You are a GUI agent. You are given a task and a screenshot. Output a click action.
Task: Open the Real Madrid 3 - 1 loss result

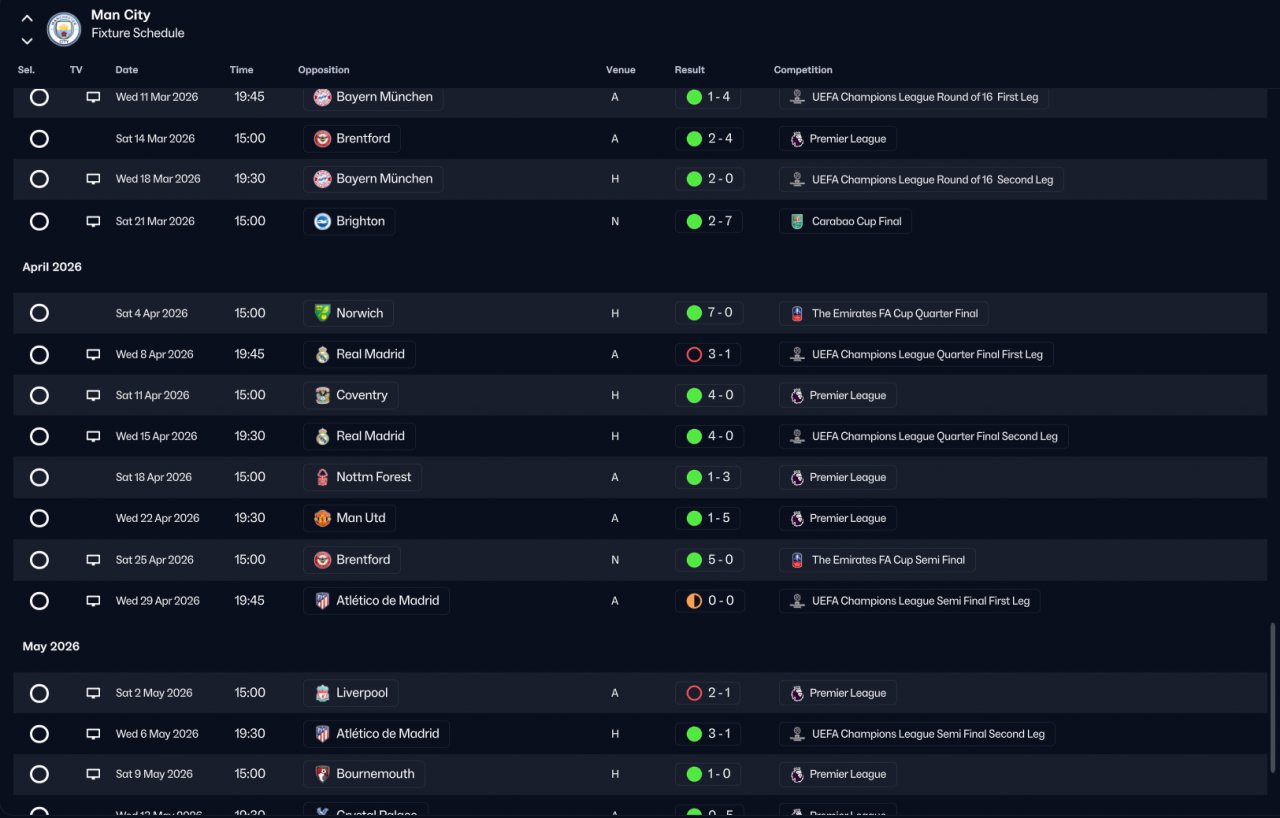[x=710, y=354]
